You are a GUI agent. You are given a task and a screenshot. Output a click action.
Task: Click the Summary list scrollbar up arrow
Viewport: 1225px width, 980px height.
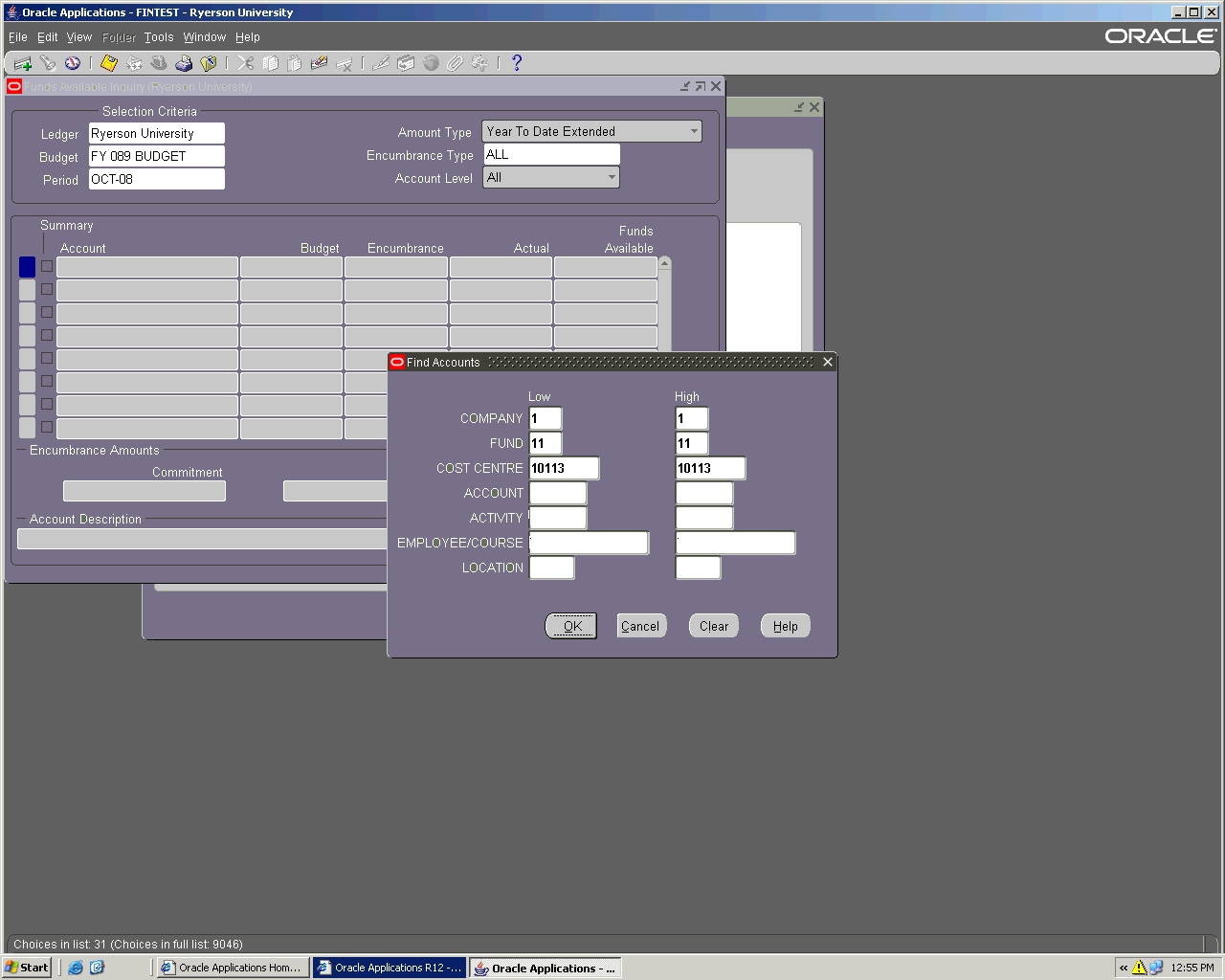pos(664,263)
